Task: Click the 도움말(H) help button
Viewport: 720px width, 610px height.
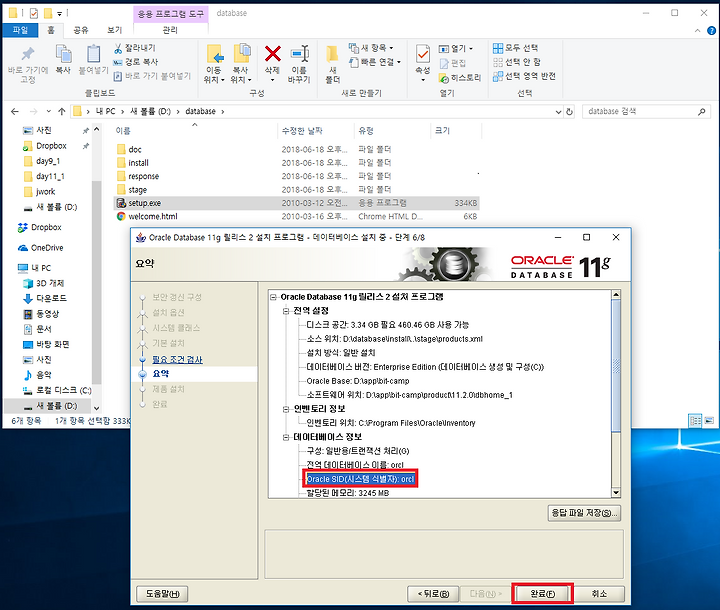Action: coord(163,594)
